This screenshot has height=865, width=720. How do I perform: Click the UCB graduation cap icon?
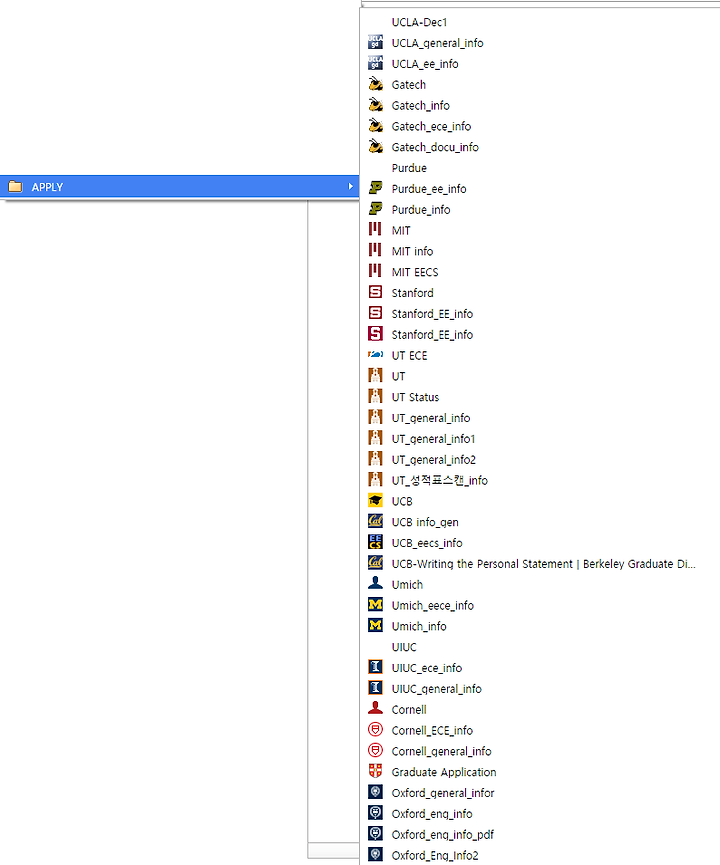coord(375,500)
